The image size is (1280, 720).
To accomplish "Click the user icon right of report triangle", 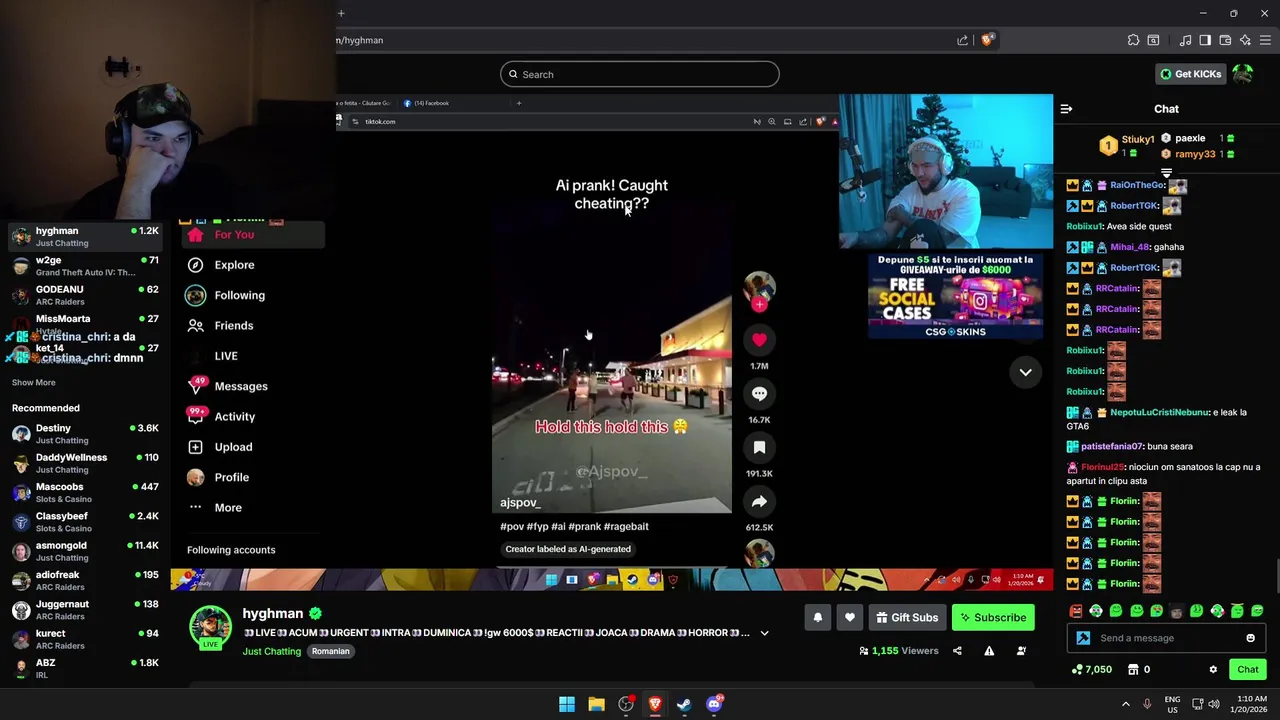I will pyautogui.click(x=1021, y=651).
